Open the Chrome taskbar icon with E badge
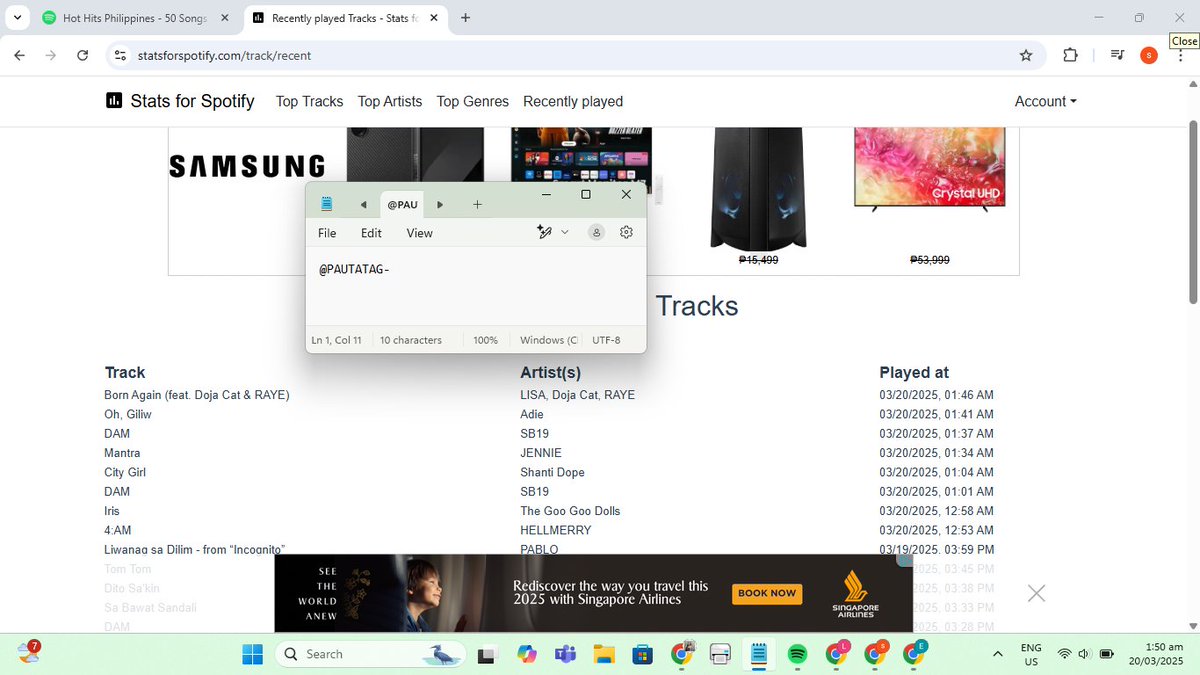Viewport: 1200px width, 675px height. (x=914, y=654)
